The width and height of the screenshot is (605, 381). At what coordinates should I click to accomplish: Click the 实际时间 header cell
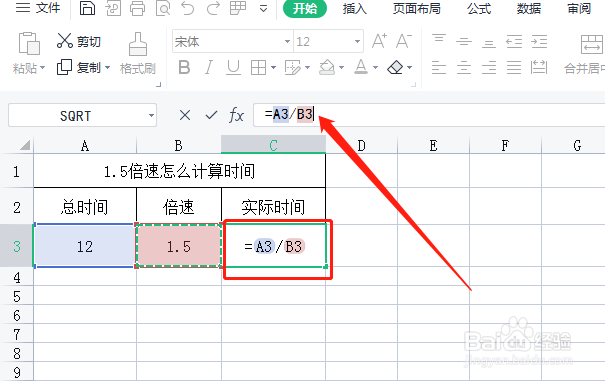(x=274, y=207)
